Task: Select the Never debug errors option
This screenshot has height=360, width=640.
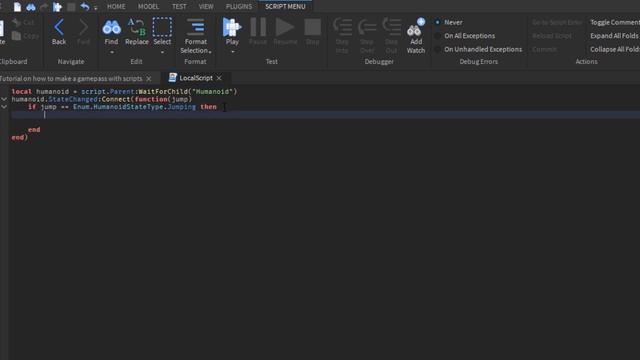Action: point(437,22)
